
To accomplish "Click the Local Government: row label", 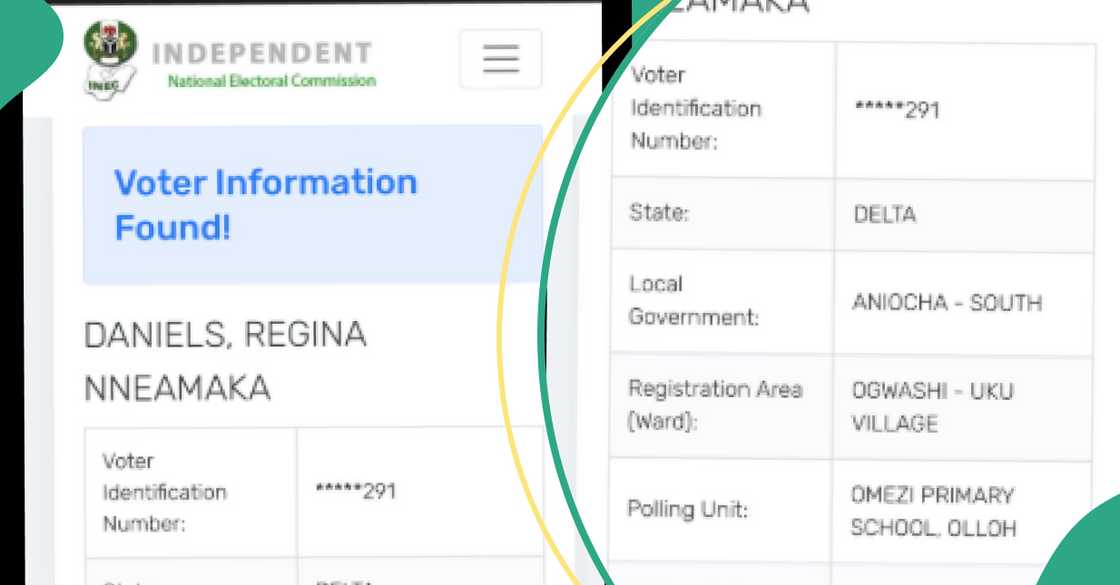I will pos(693,301).
